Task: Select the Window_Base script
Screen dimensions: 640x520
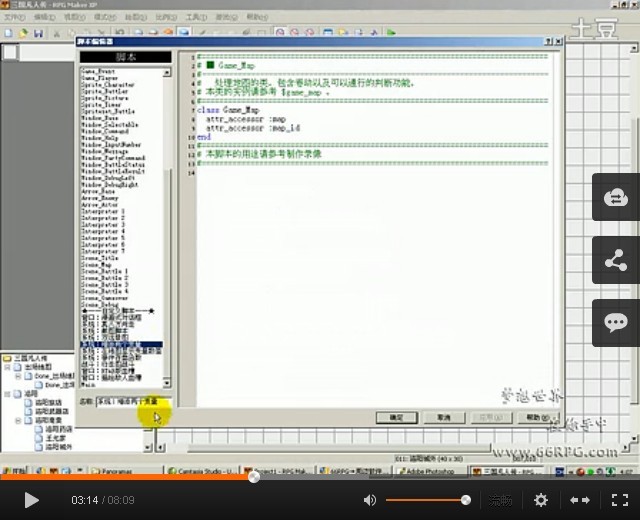Action: click(x=100, y=118)
